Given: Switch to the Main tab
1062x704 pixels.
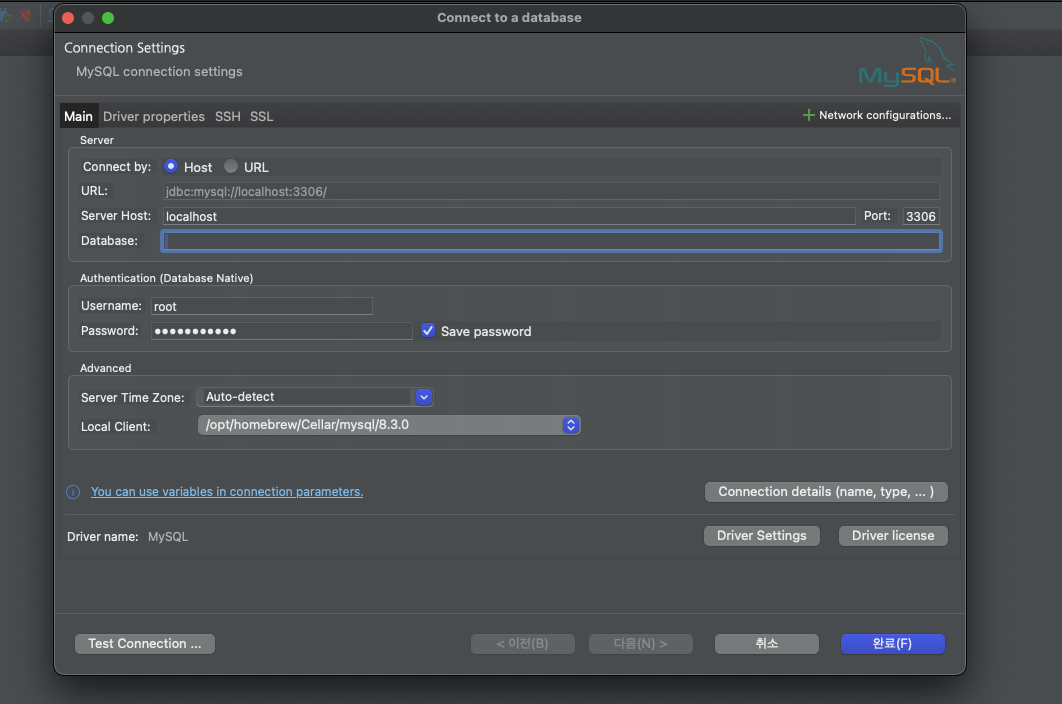Looking at the screenshot, I should point(79,117).
